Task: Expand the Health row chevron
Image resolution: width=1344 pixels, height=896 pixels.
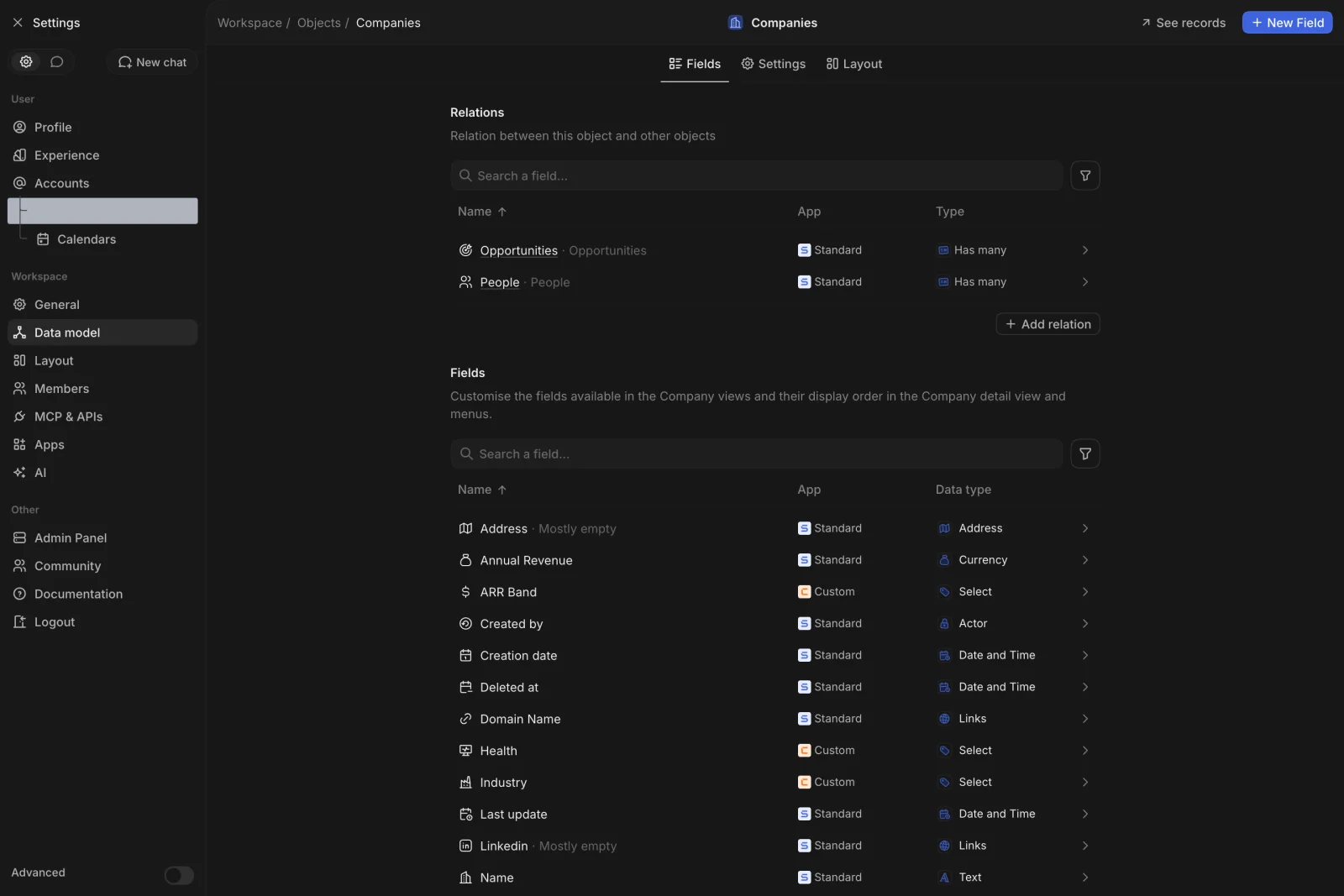Action: [x=1085, y=751]
